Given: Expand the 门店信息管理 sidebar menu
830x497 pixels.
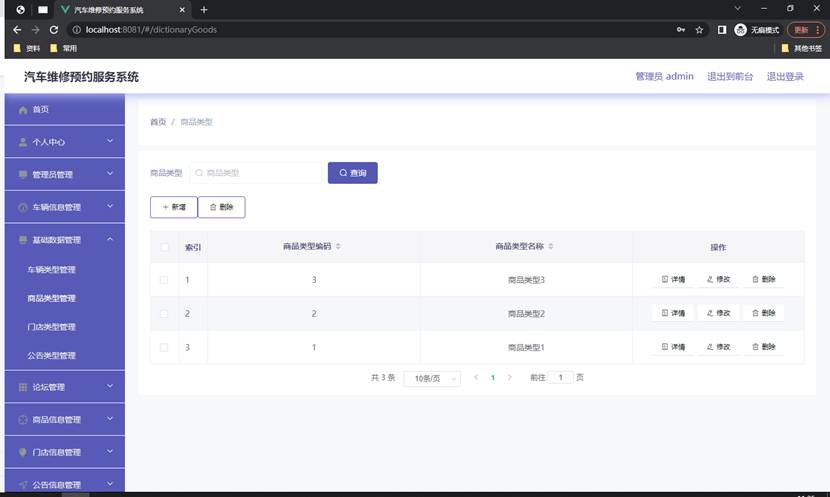Looking at the screenshot, I should click(x=65, y=452).
